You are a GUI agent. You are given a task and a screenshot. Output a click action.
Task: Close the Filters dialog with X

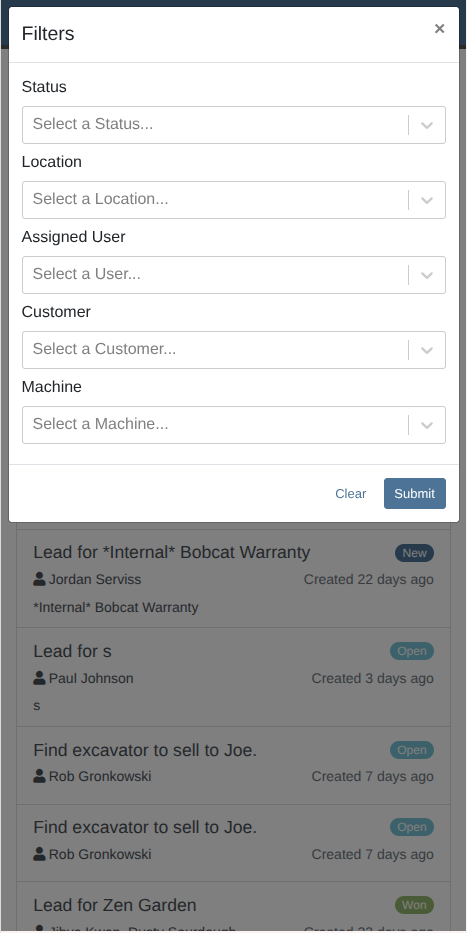440,29
